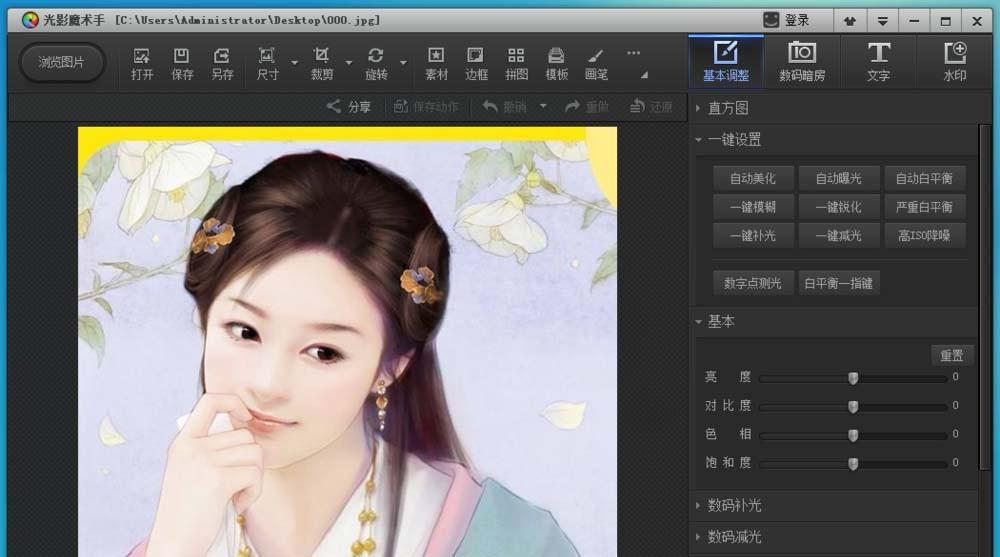This screenshot has width=1000, height=557.
Task: Click the app logo in title bar
Action: click(29, 20)
